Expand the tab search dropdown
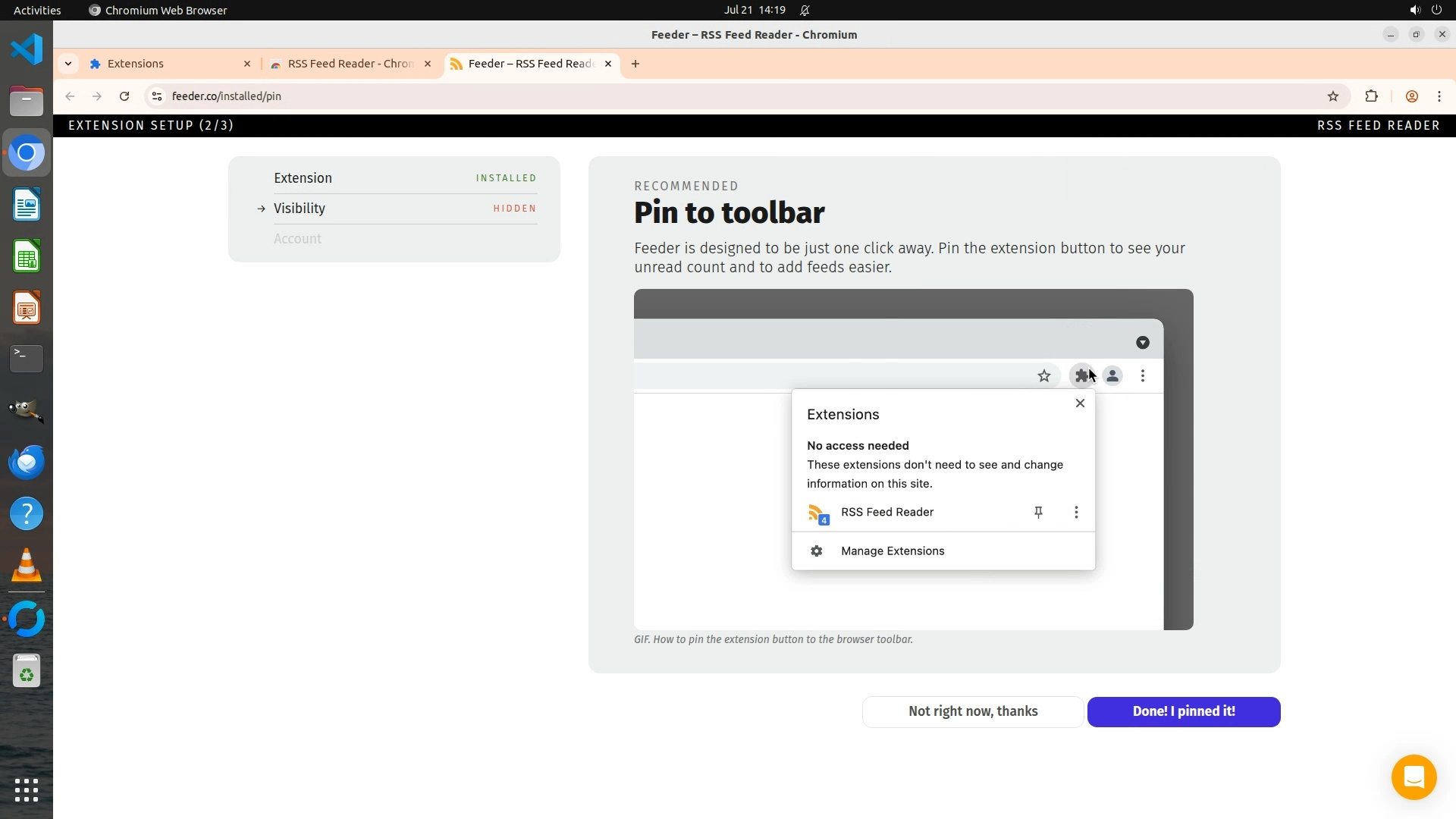 [x=68, y=64]
